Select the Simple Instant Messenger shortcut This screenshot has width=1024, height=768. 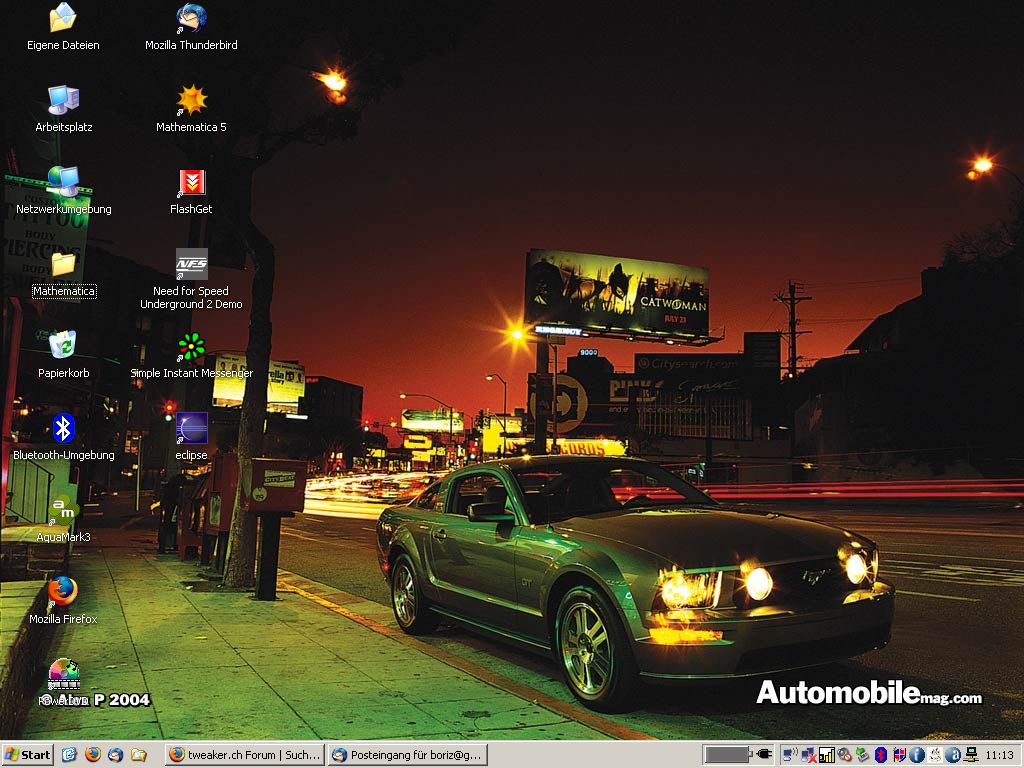191,356
